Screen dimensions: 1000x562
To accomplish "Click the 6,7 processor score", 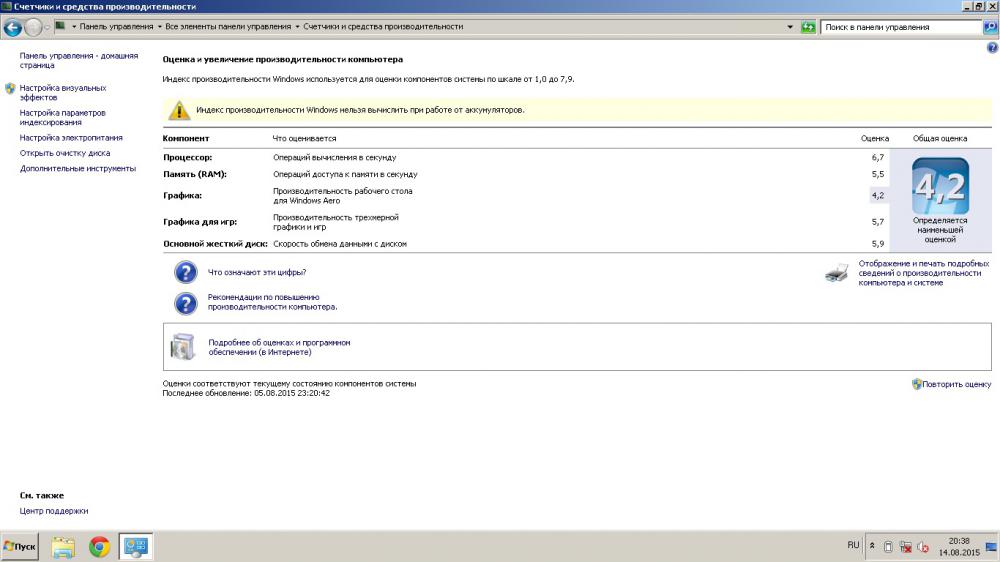I will point(878,158).
